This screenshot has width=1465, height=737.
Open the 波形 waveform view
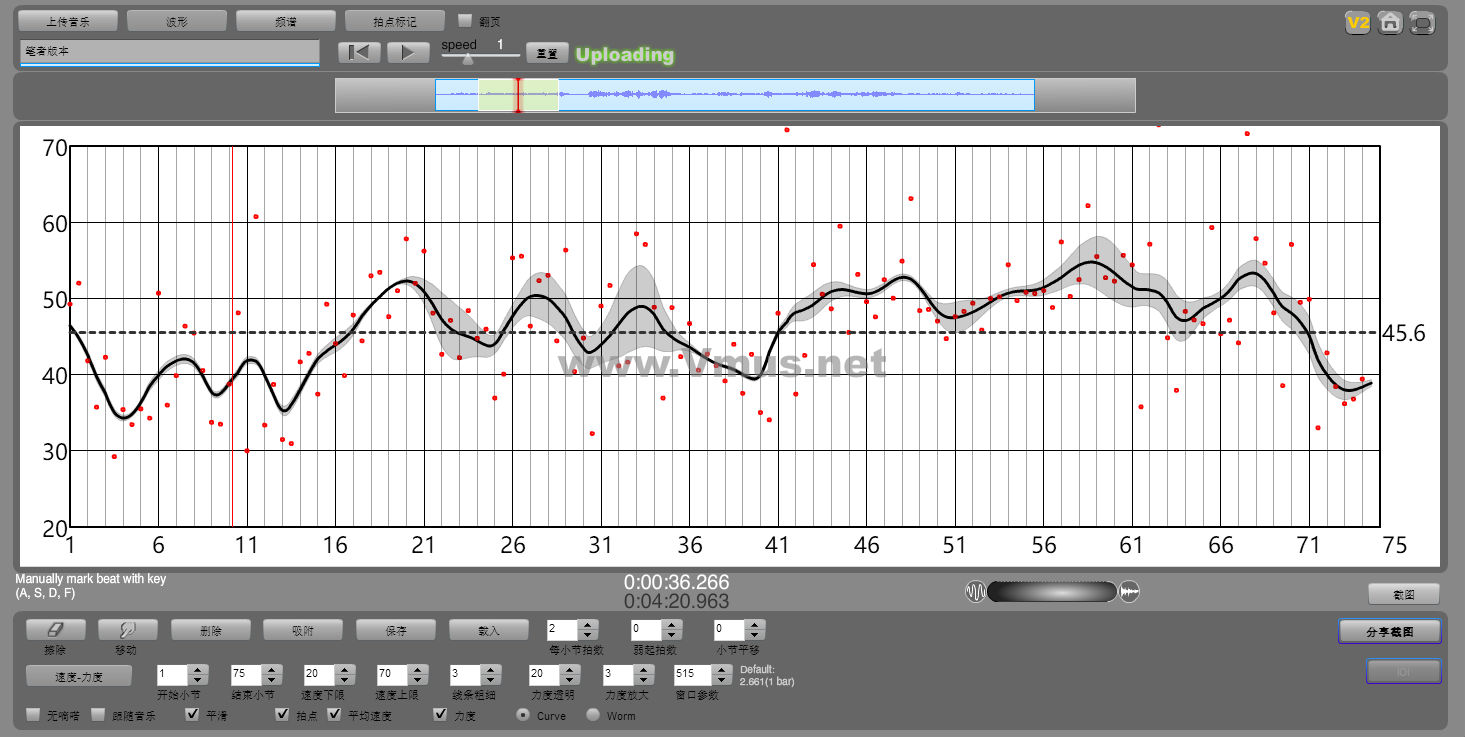coord(177,21)
